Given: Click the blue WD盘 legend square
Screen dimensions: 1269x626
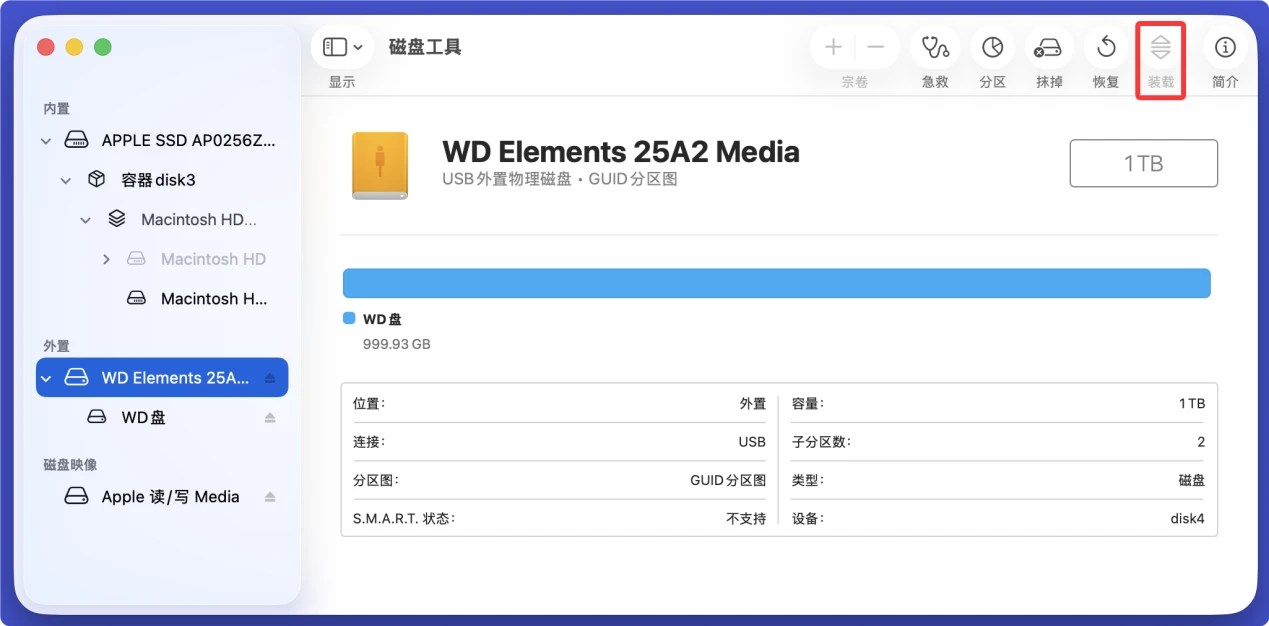Looking at the screenshot, I should 349,318.
